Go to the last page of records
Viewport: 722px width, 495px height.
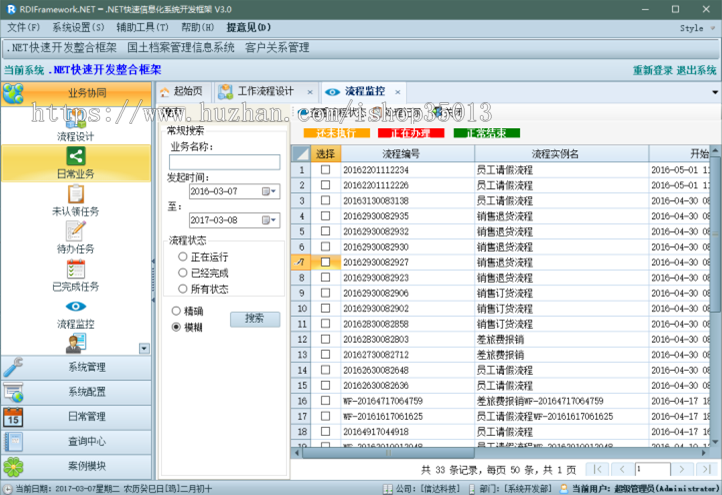[x=706, y=469]
